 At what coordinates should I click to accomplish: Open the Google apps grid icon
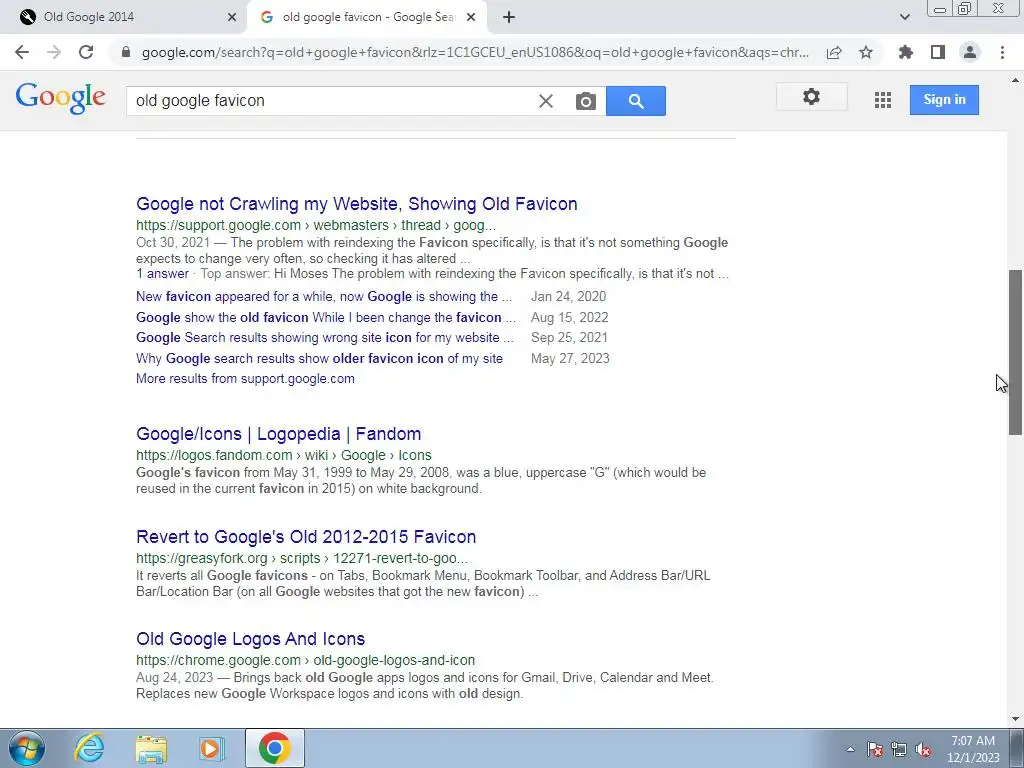click(883, 100)
